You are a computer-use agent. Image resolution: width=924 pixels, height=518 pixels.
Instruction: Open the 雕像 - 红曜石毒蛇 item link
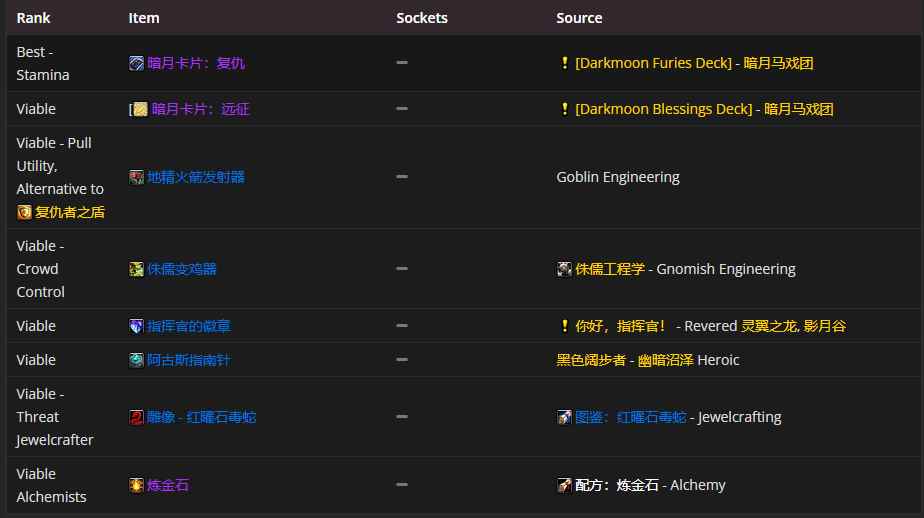202,417
